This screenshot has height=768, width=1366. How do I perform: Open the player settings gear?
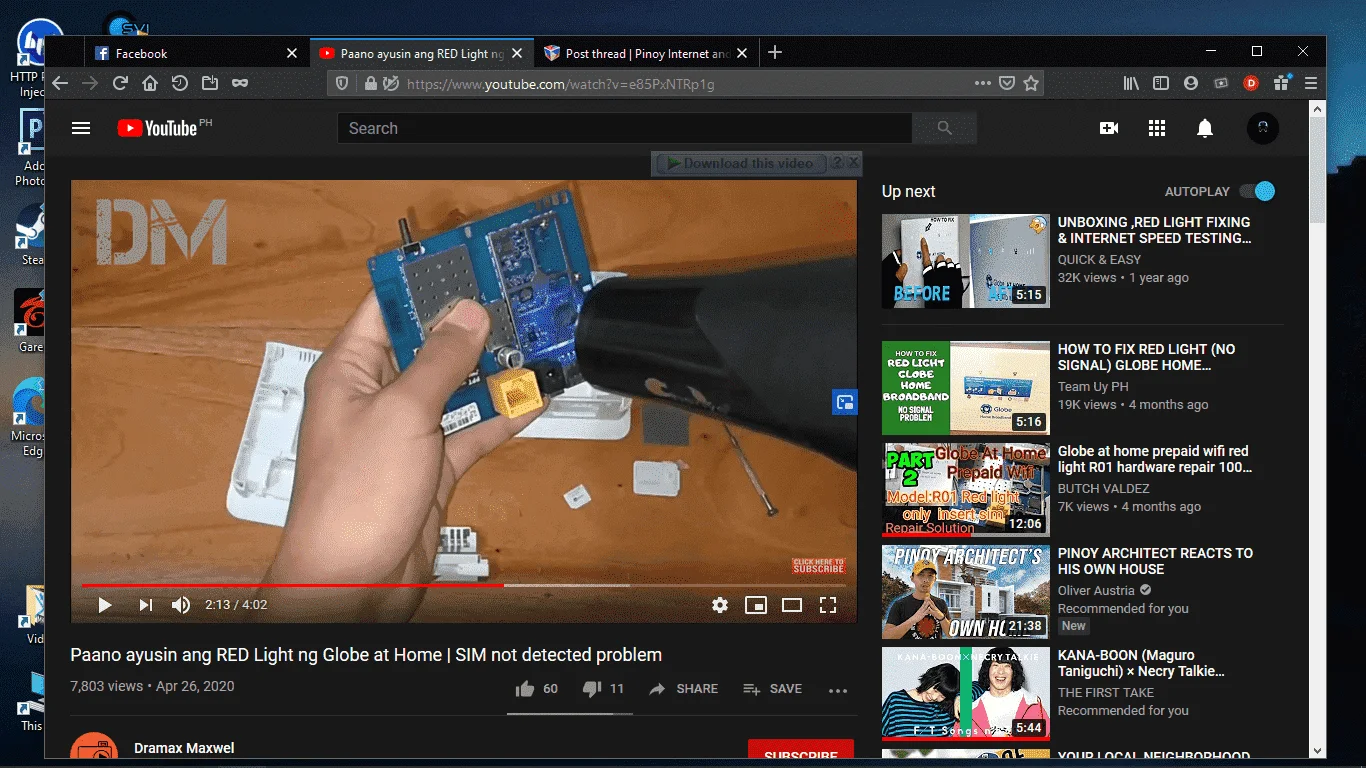coord(720,605)
